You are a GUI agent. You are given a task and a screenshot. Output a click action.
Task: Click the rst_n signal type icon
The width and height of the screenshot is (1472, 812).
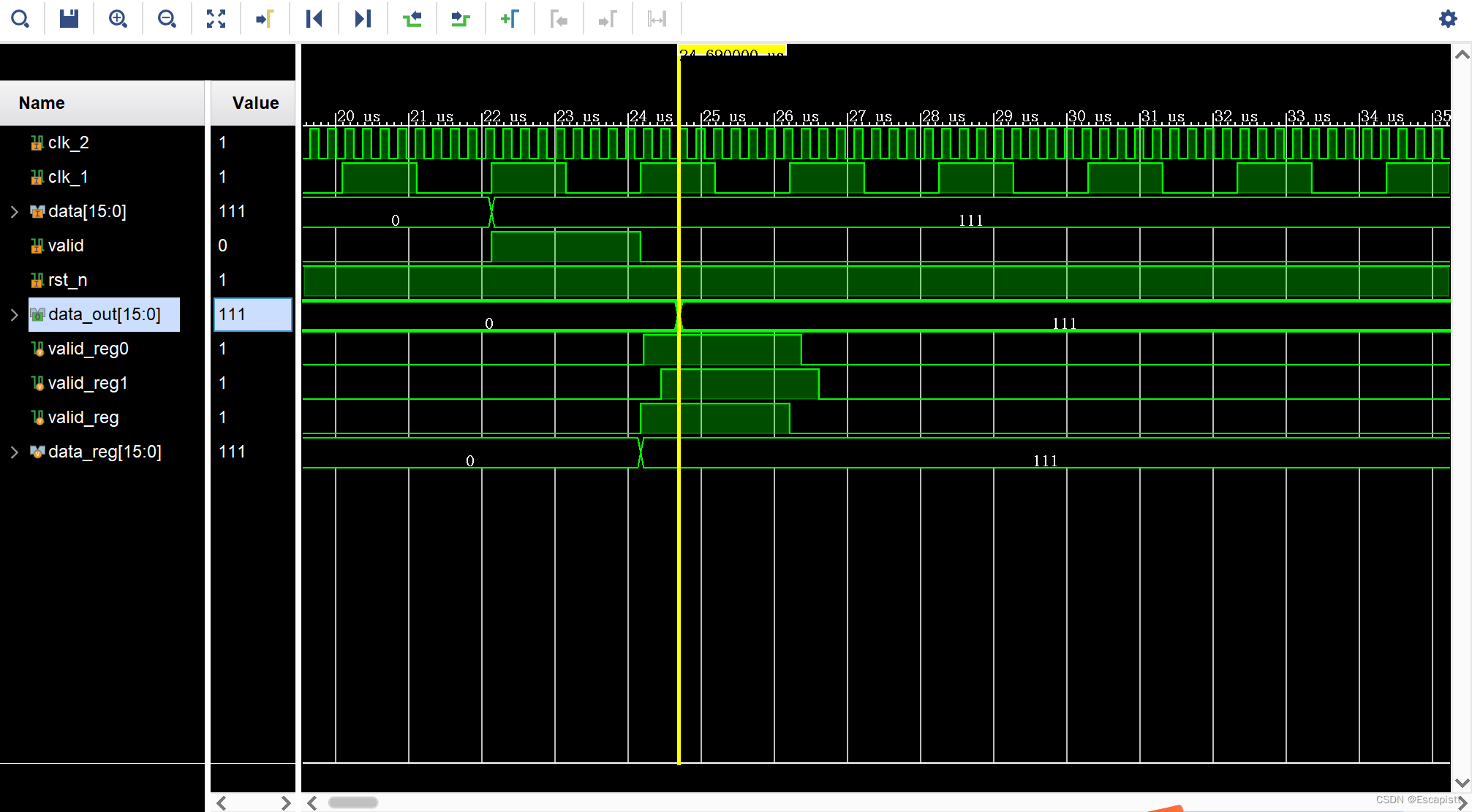click(37, 281)
